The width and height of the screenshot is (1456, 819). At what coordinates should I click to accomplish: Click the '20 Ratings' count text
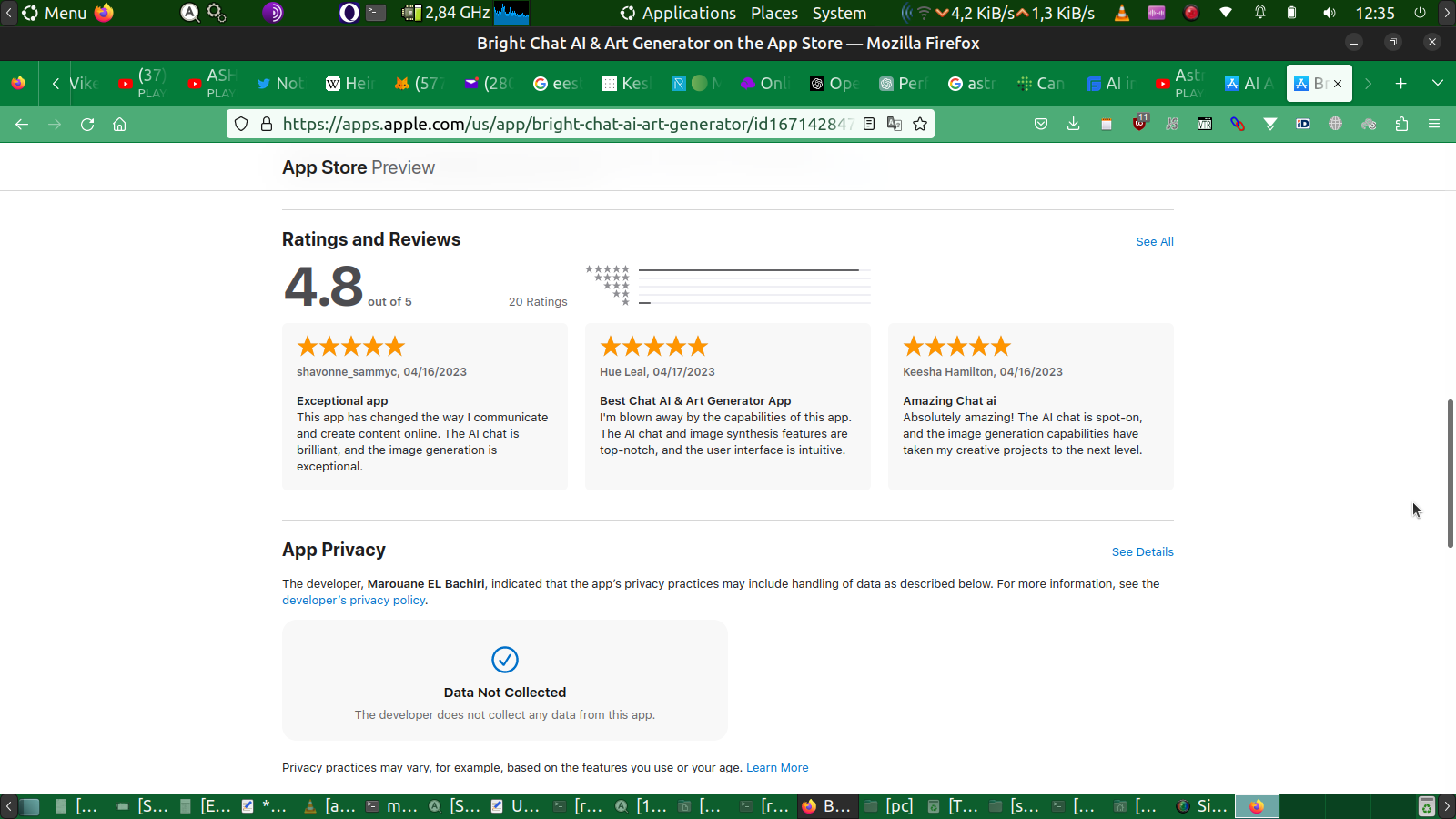point(538,302)
